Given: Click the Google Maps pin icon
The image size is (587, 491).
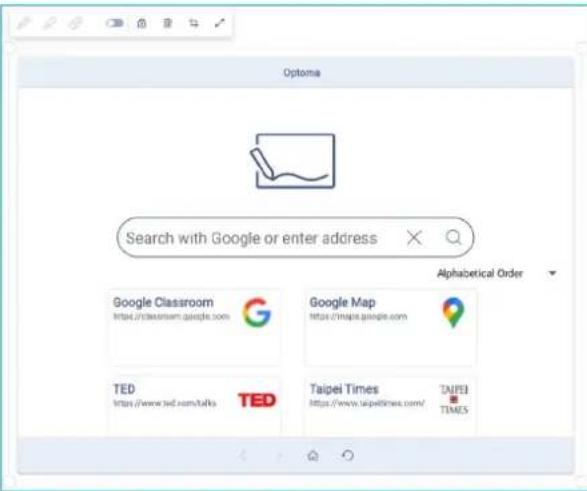Looking at the screenshot, I should tap(453, 312).
